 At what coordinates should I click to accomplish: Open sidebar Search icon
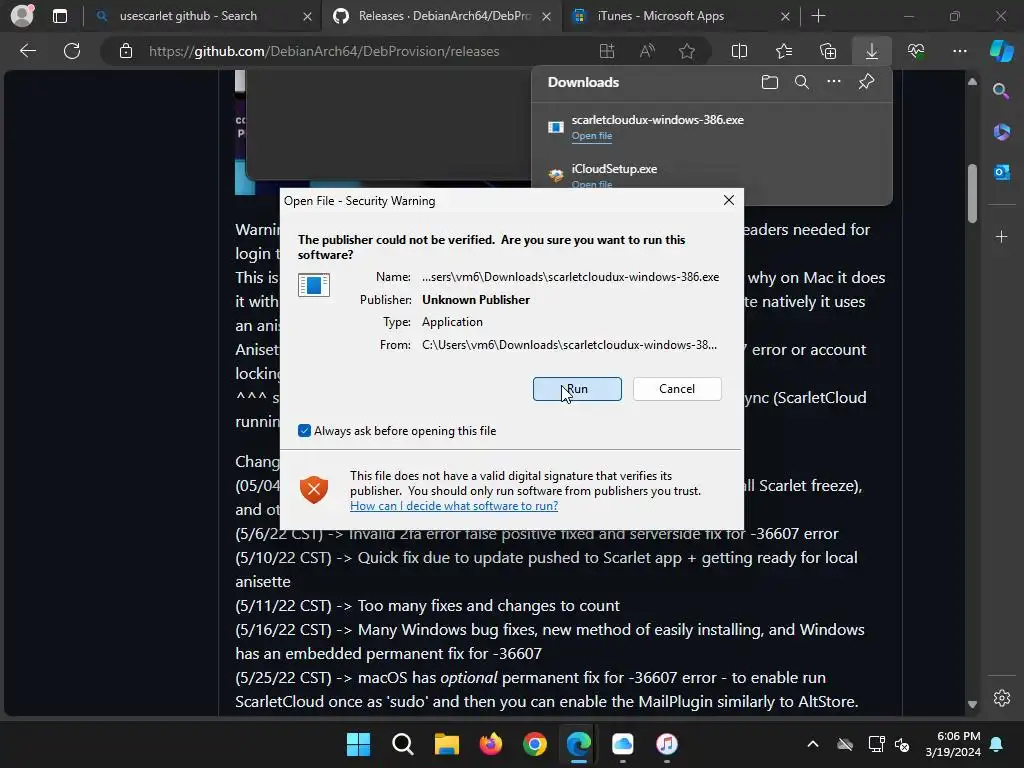(1001, 91)
